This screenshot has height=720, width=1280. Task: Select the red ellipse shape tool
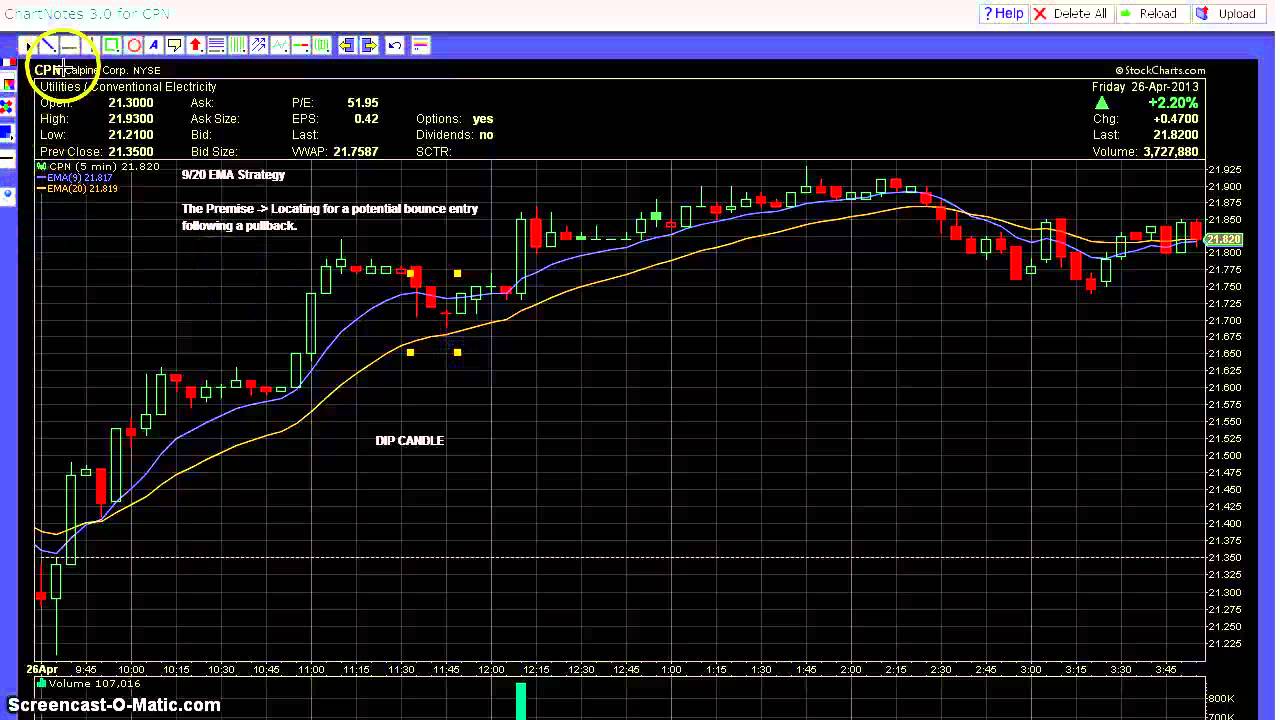[134, 45]
